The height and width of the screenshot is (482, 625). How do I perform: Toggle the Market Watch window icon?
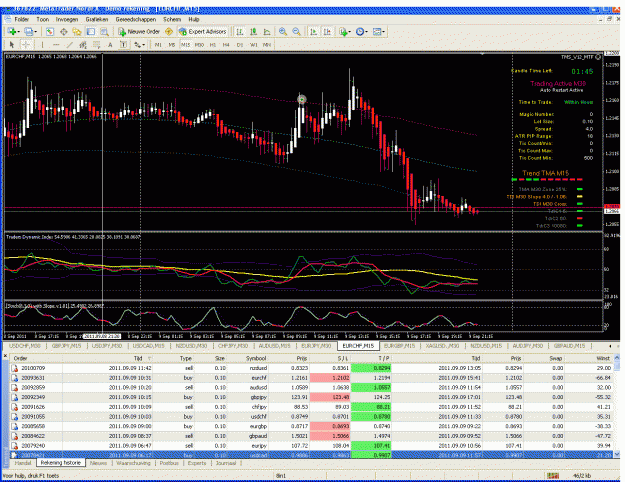pos(50,31)
